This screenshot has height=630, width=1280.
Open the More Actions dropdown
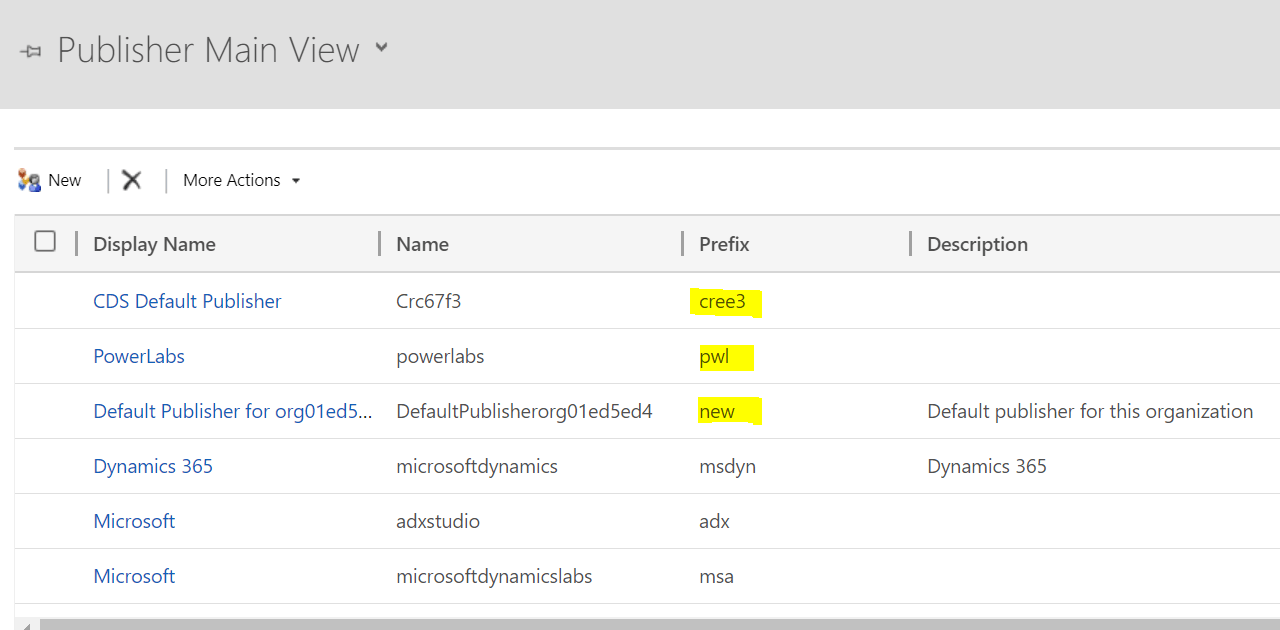click(242, 180)
